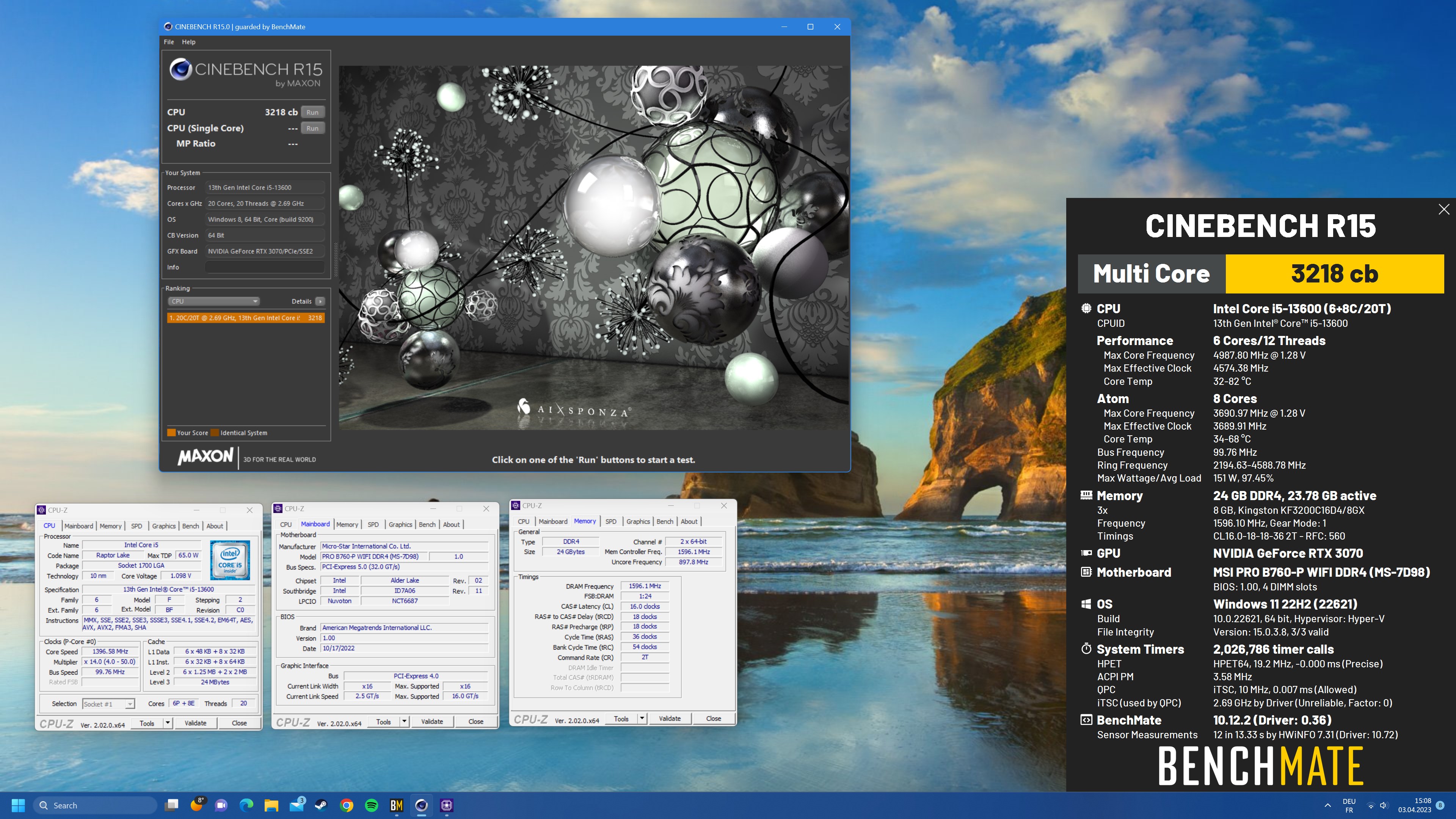Click the CPU-Z icon in the Mainboard window title
1456x819 pixels.
click(x=278, y=509)
